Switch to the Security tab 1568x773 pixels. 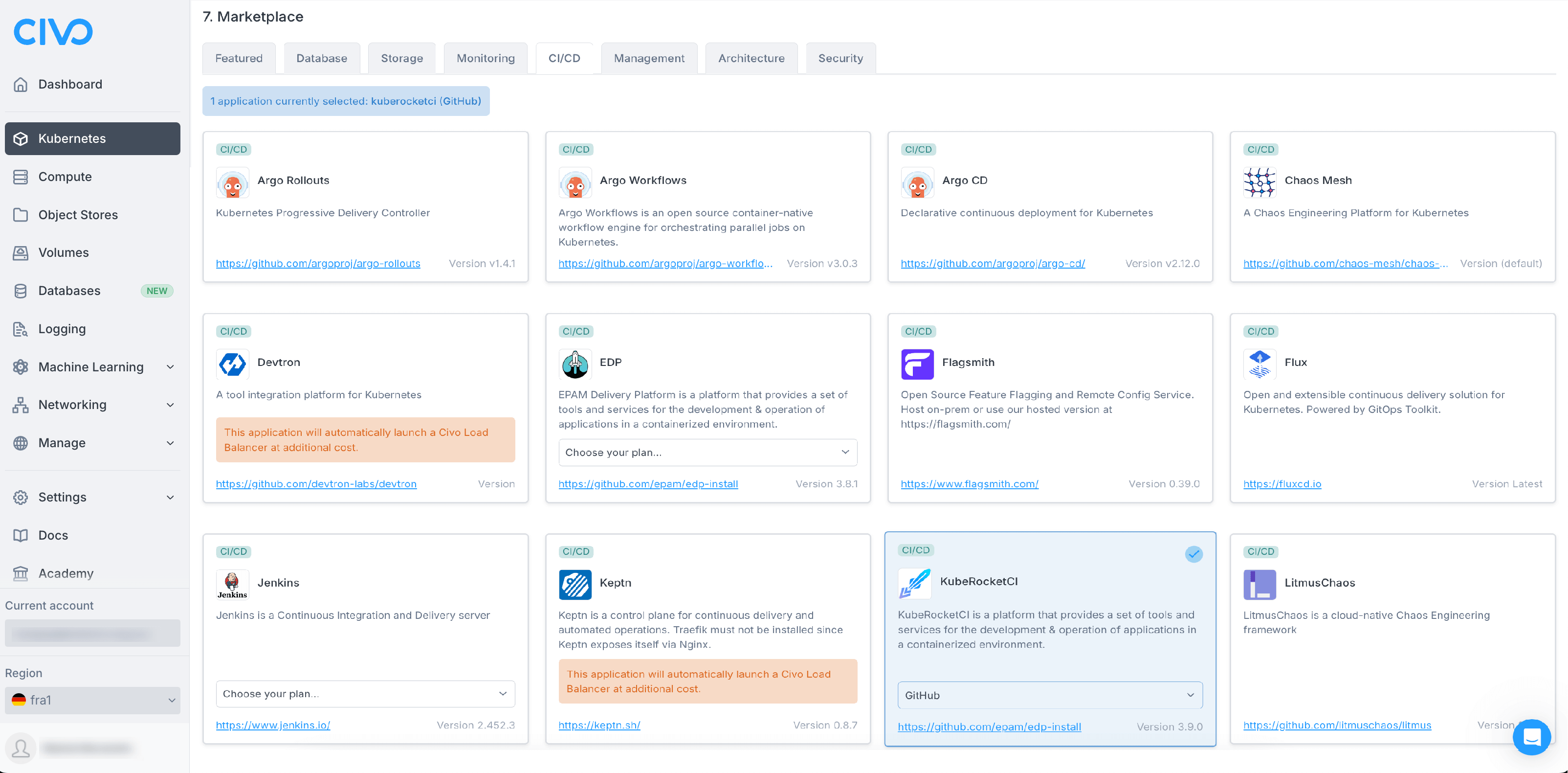click(x=840, y=58)
